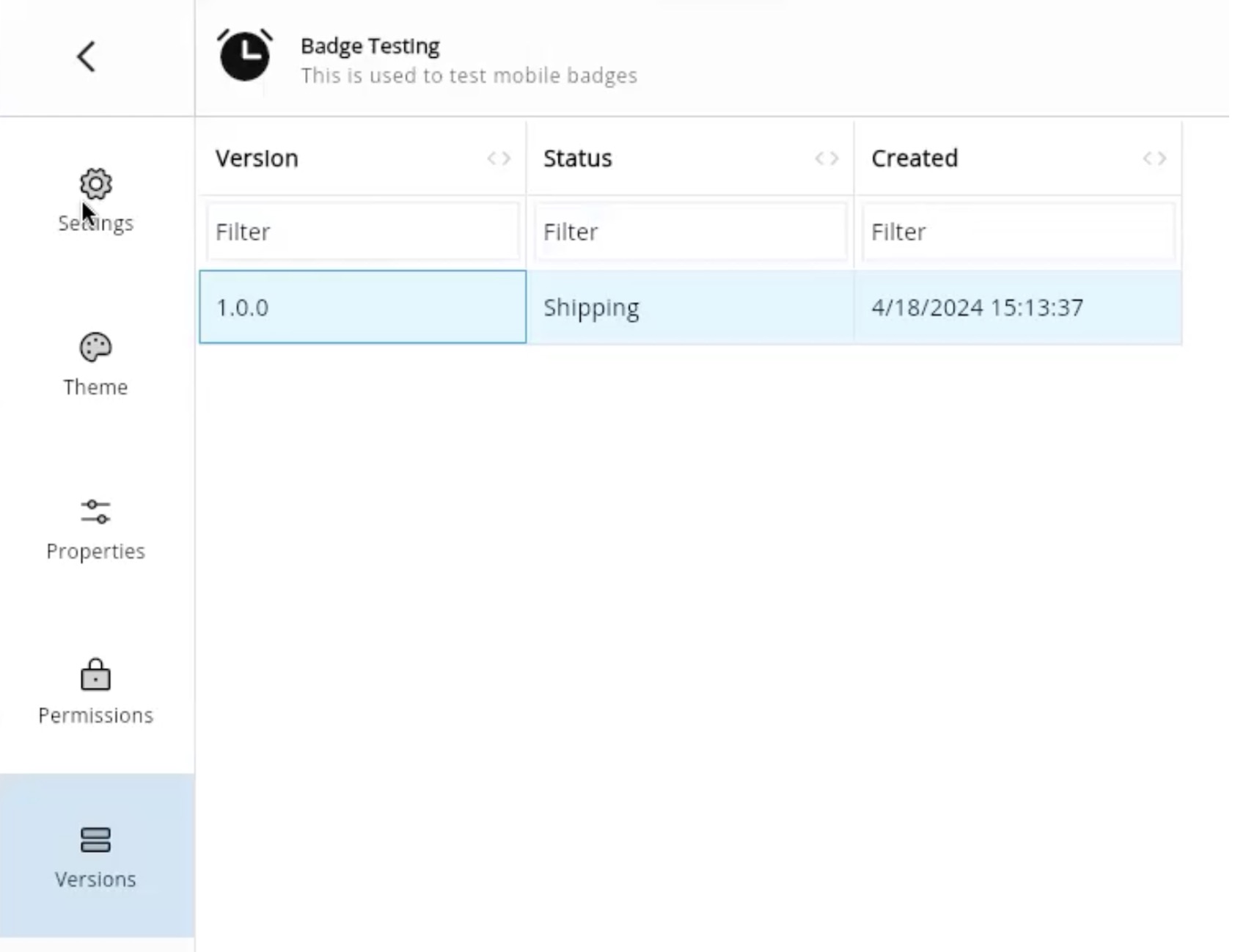Focus the Version filter field

click(362, 232)
